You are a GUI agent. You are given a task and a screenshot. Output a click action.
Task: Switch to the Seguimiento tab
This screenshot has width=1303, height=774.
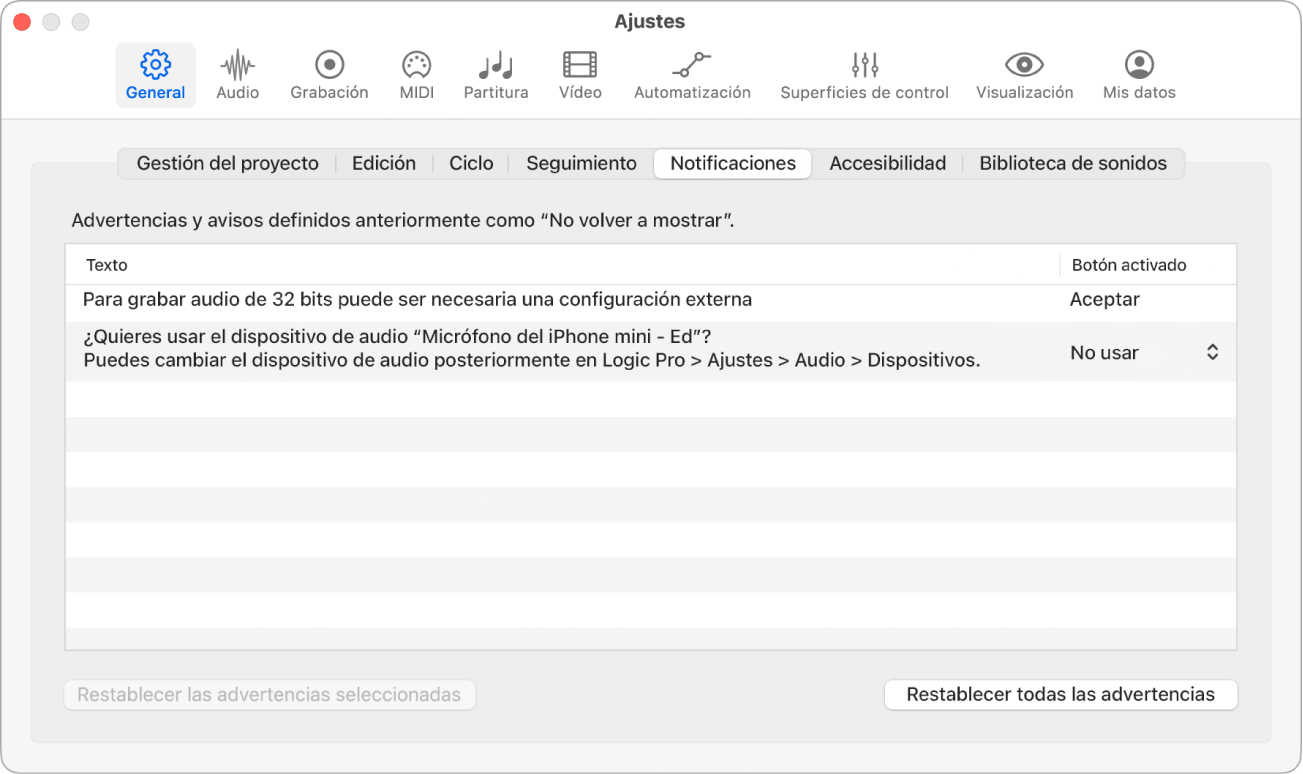click(x=579, y=162)
